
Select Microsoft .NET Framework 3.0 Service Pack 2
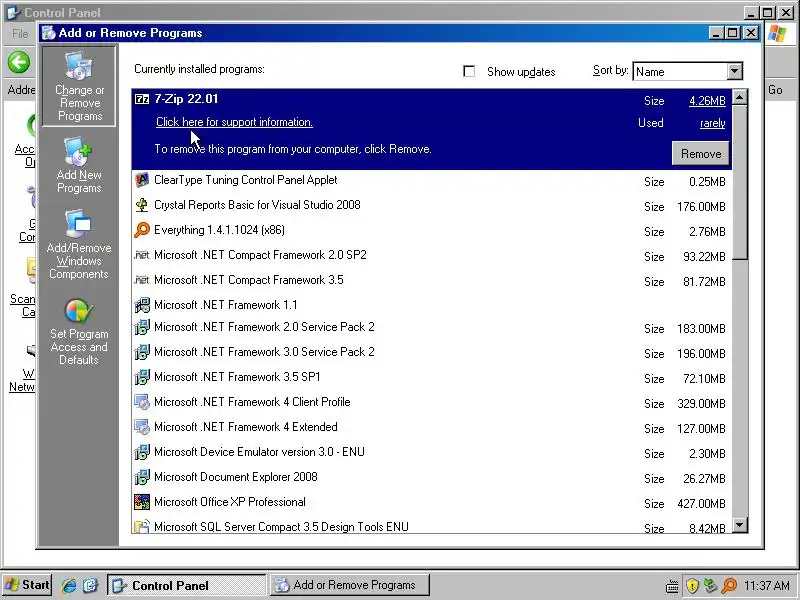coord(432,353)
